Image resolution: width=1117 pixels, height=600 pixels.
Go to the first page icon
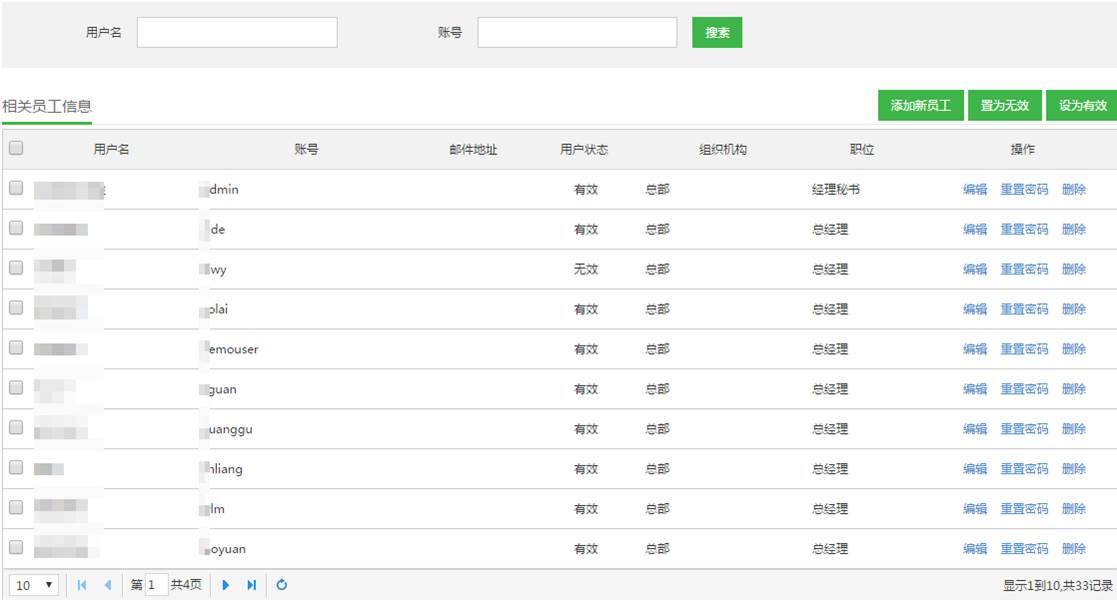pos(82,585)
